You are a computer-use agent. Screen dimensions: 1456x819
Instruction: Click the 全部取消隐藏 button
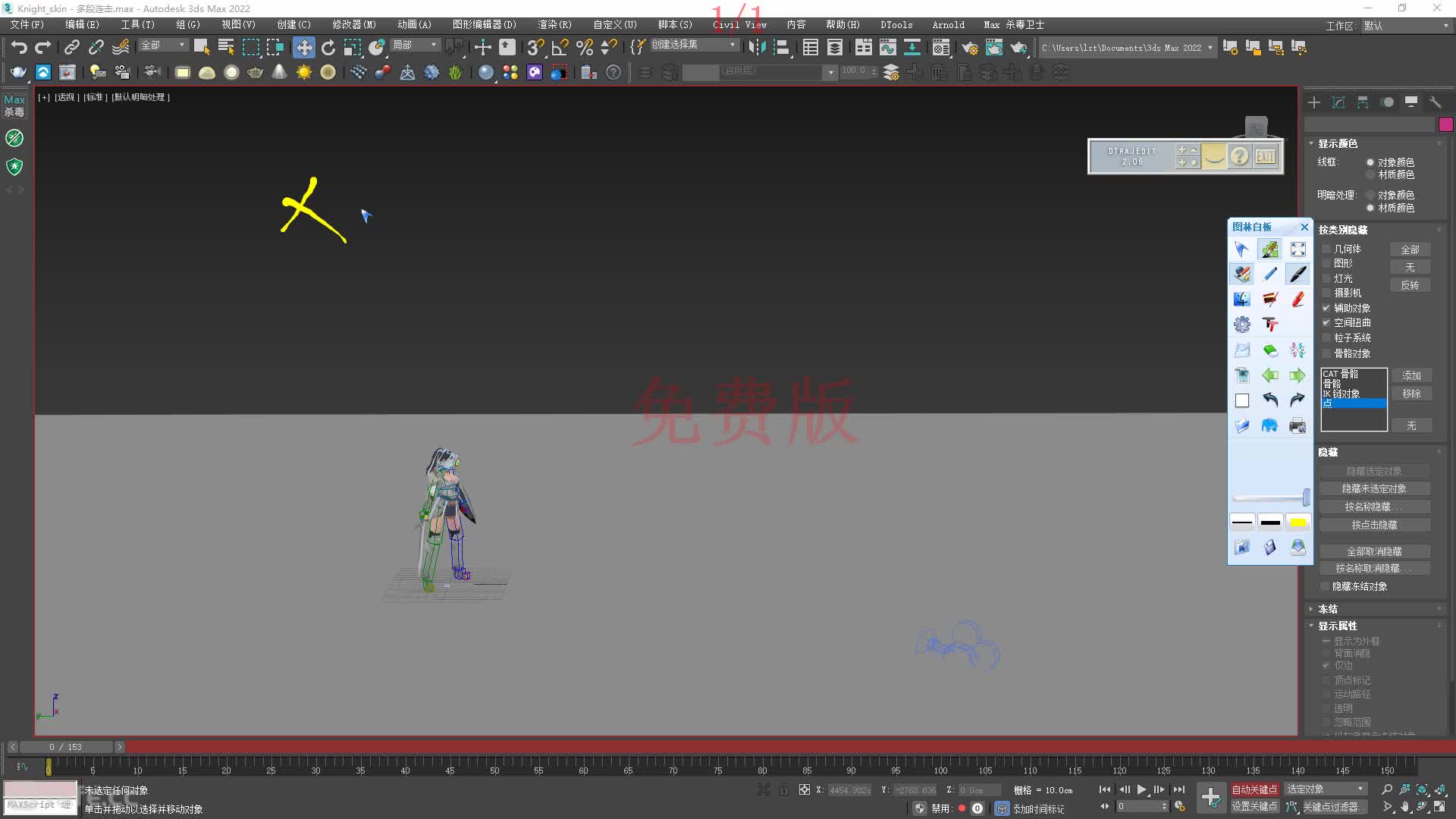(1374, 551)
